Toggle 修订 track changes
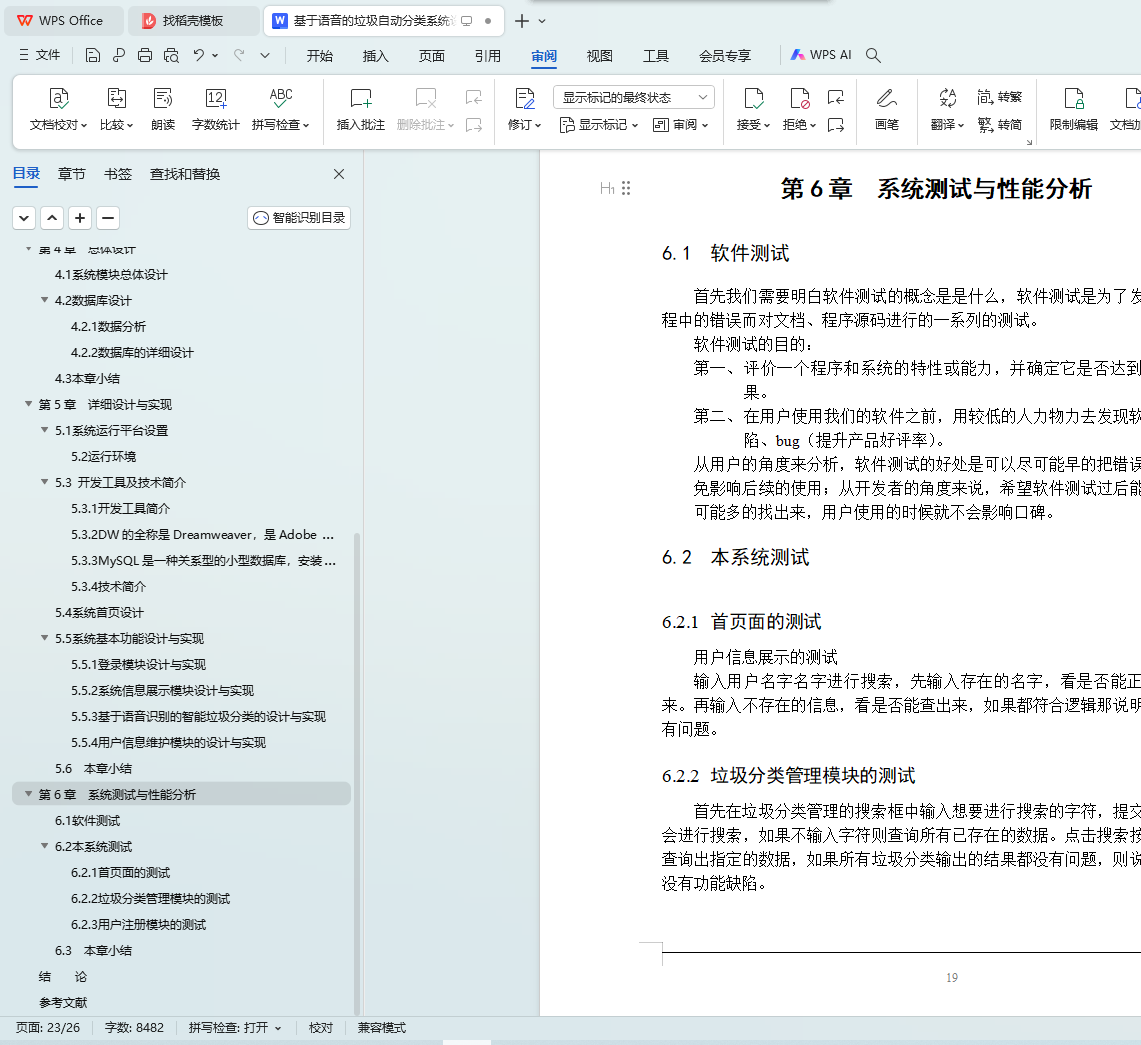Image resolution: width=1141 pixels, height=1045 pixels. point(525,109)
